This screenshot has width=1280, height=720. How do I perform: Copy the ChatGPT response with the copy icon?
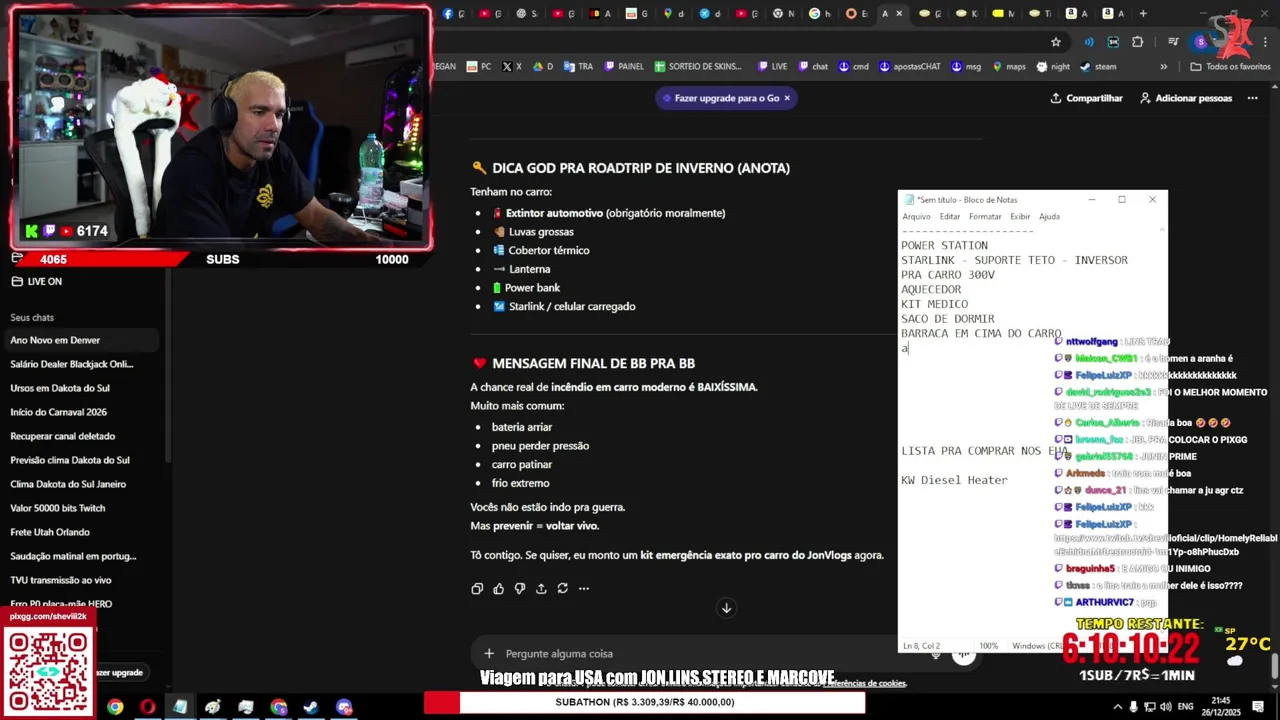pos(477,589)
